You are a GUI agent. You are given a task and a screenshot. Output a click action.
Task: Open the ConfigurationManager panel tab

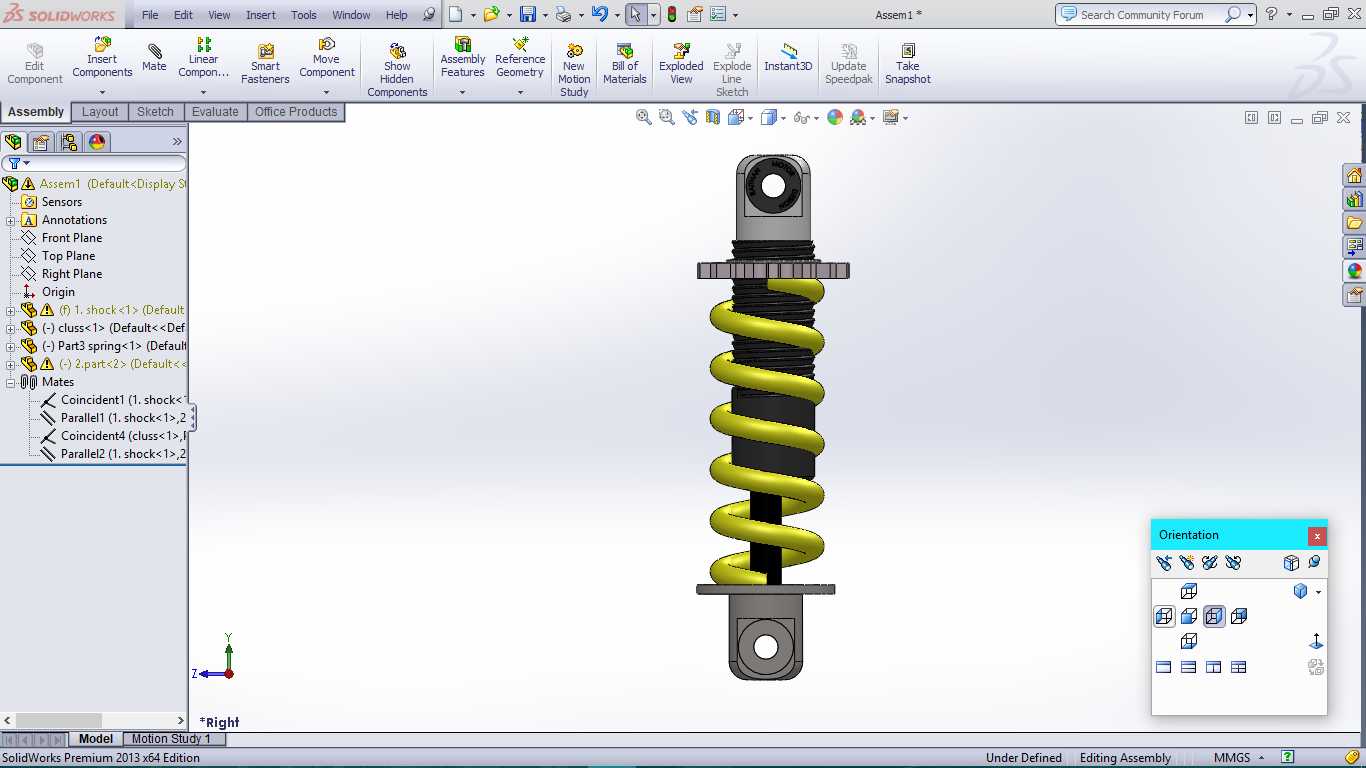click(68, 142)
